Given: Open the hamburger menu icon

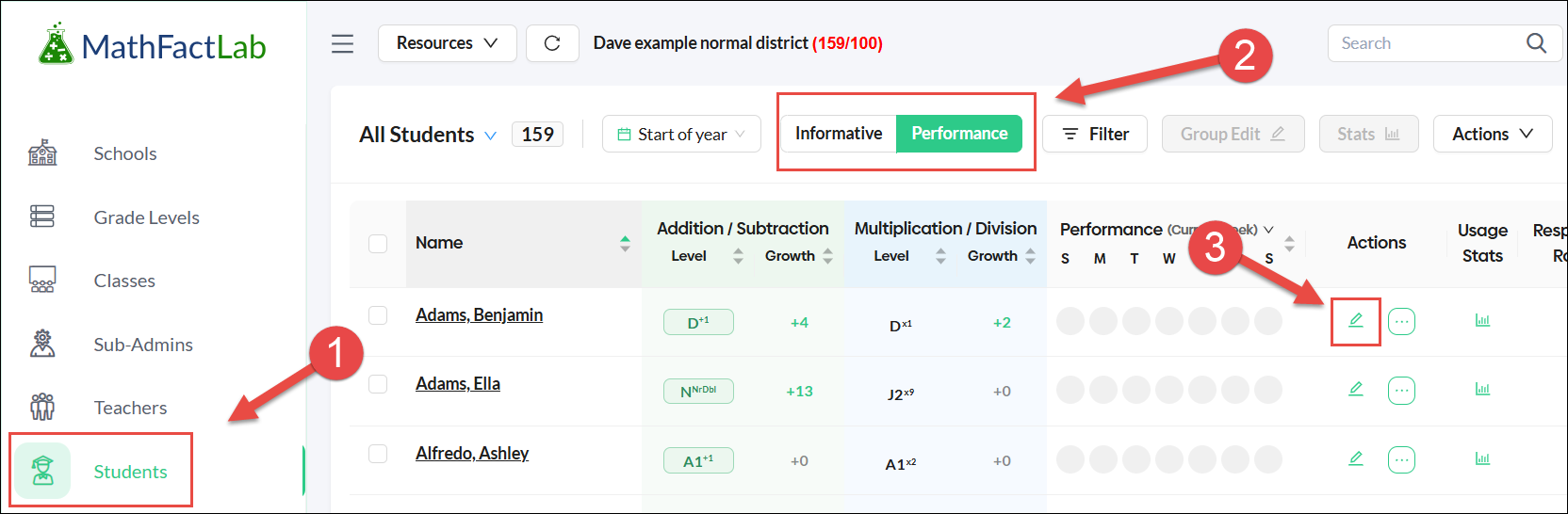Looking at the screenshot, I should click(x=342, y=43).
